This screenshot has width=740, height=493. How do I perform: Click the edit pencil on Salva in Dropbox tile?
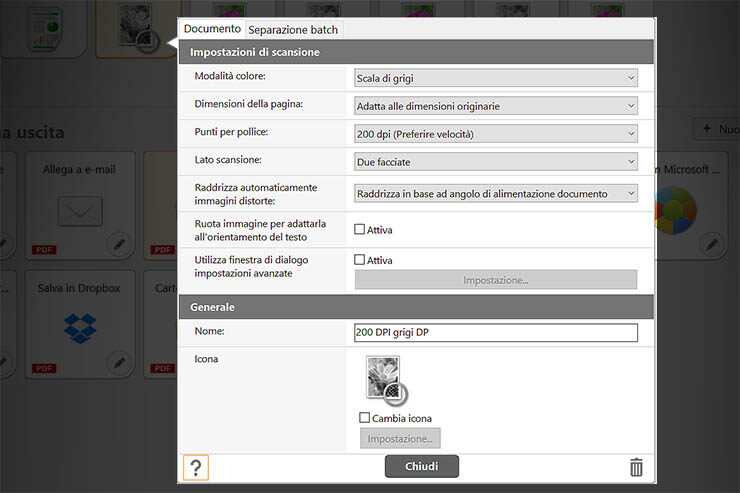[118, 362]
